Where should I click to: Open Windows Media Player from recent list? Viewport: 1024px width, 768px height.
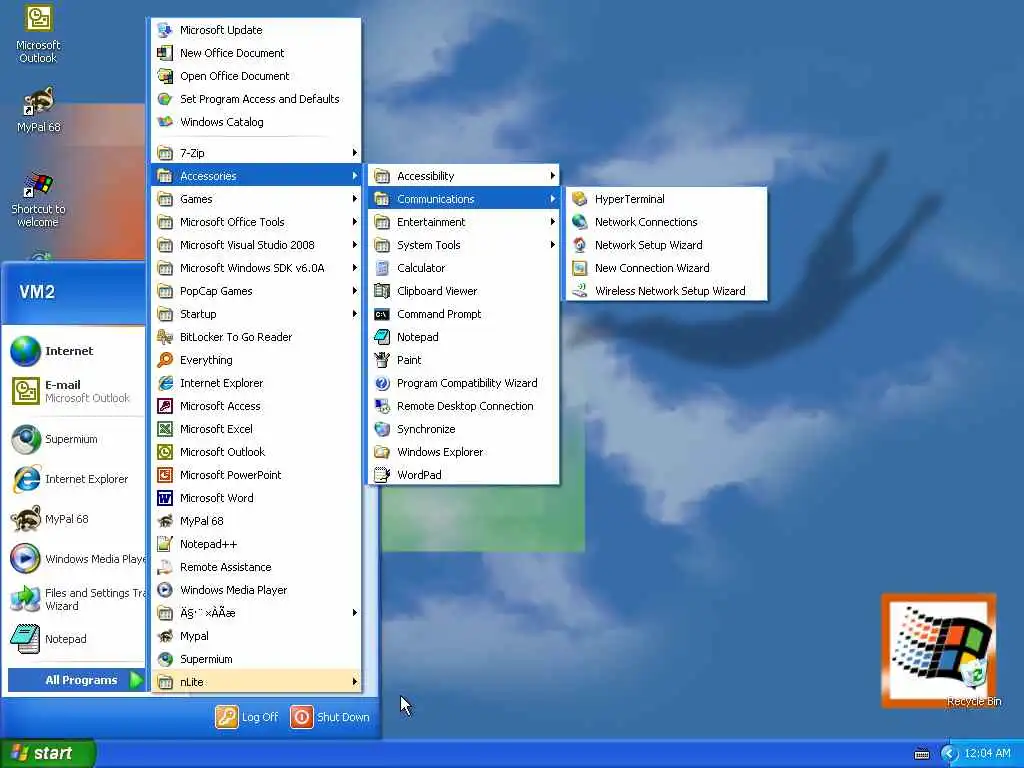click(76, 559)
